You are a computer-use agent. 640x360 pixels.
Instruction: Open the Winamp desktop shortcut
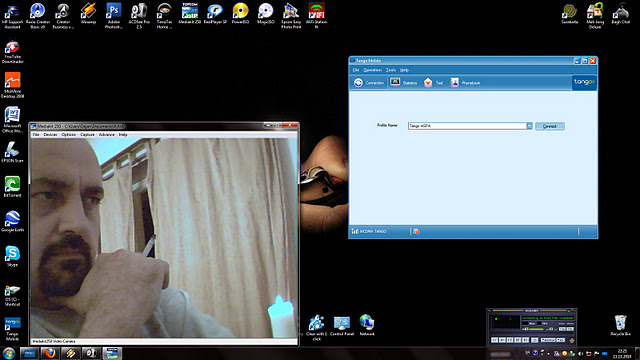[x=88, y=13]
